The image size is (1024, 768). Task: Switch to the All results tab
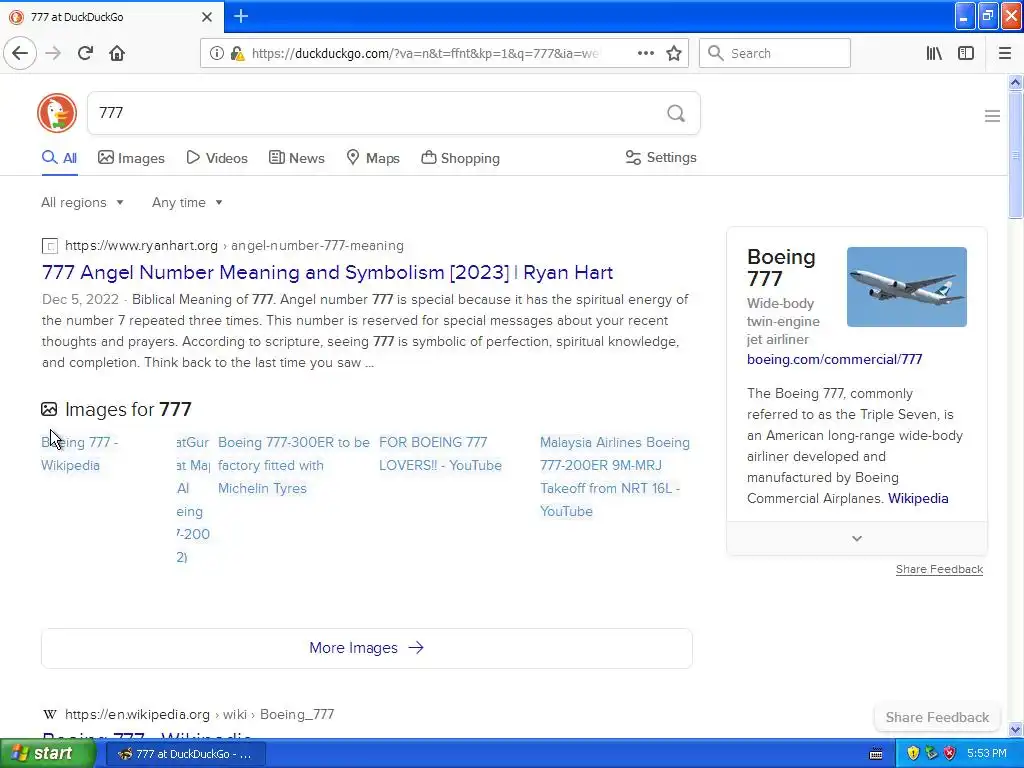click(59, 158)
